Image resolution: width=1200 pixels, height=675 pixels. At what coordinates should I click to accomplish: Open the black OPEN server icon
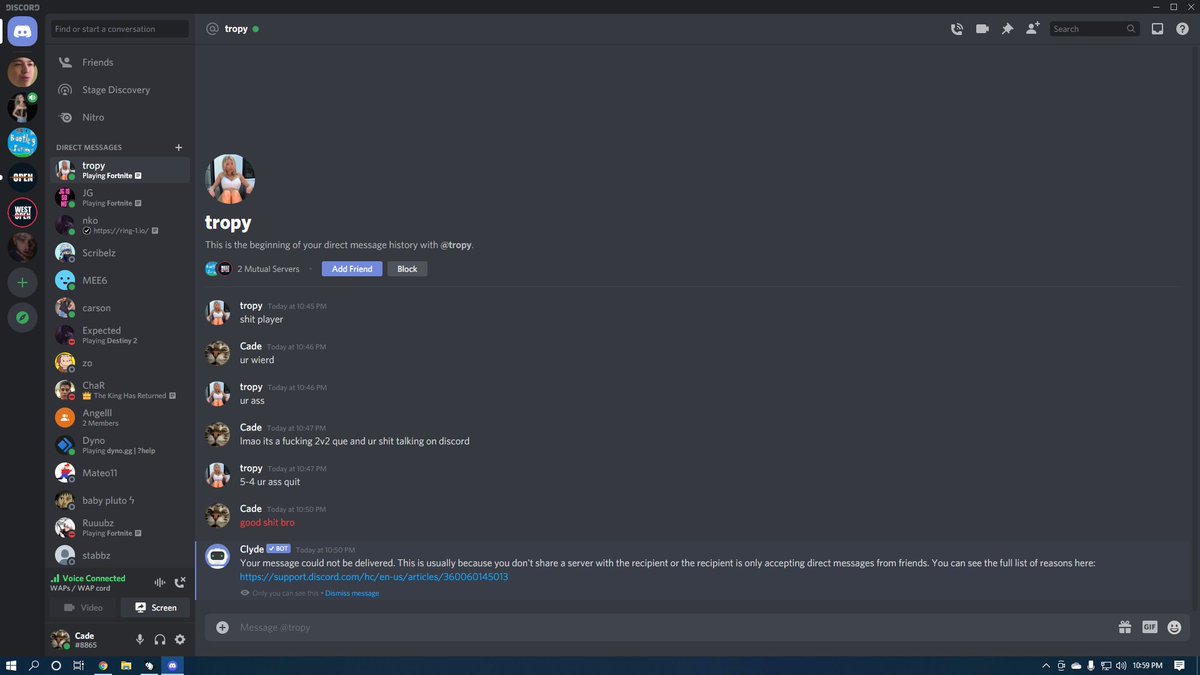click(x=22, y=177)
